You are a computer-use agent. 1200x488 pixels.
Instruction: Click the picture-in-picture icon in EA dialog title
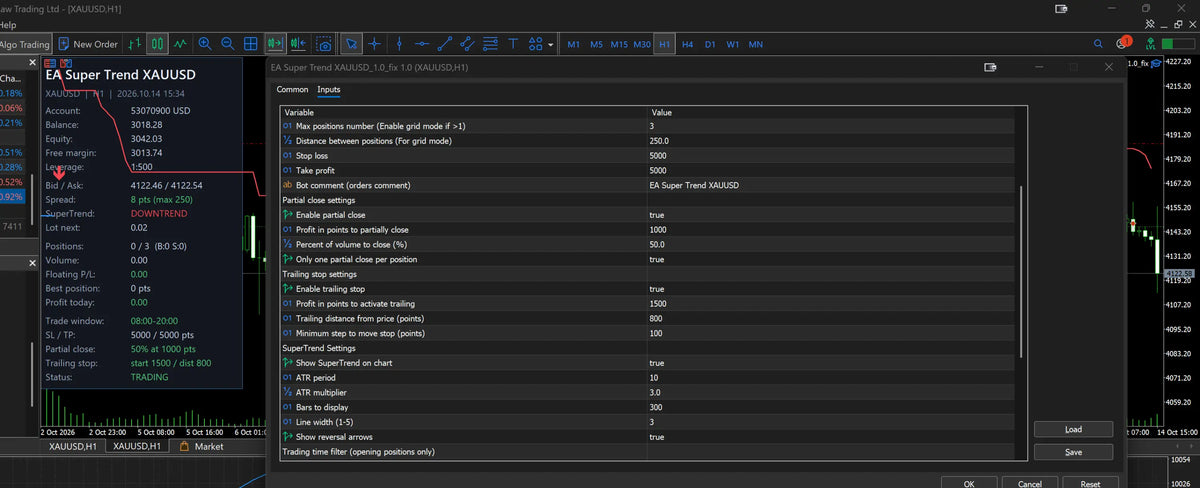[x=991, y=67]
